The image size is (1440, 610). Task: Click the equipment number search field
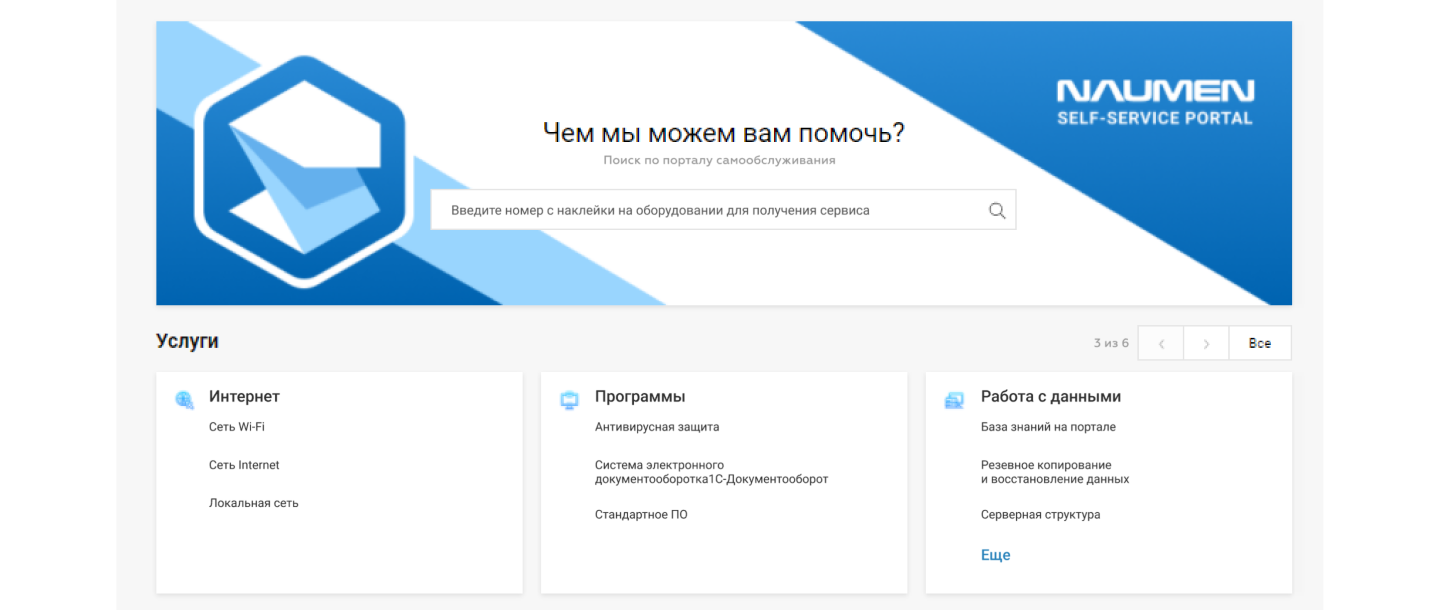tap(710, 210)
